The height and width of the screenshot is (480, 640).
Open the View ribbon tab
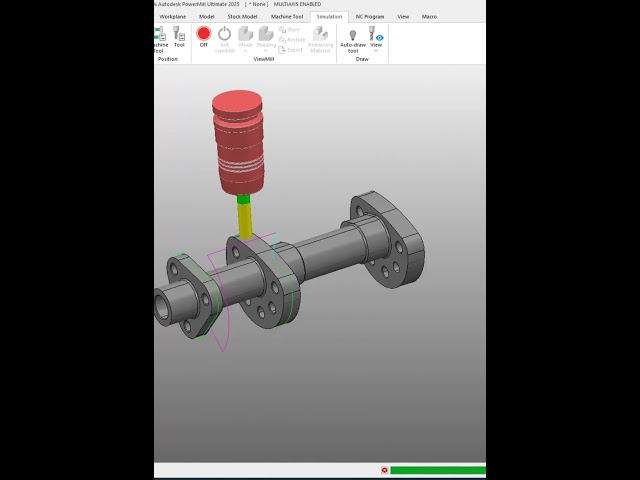point(403,17)
